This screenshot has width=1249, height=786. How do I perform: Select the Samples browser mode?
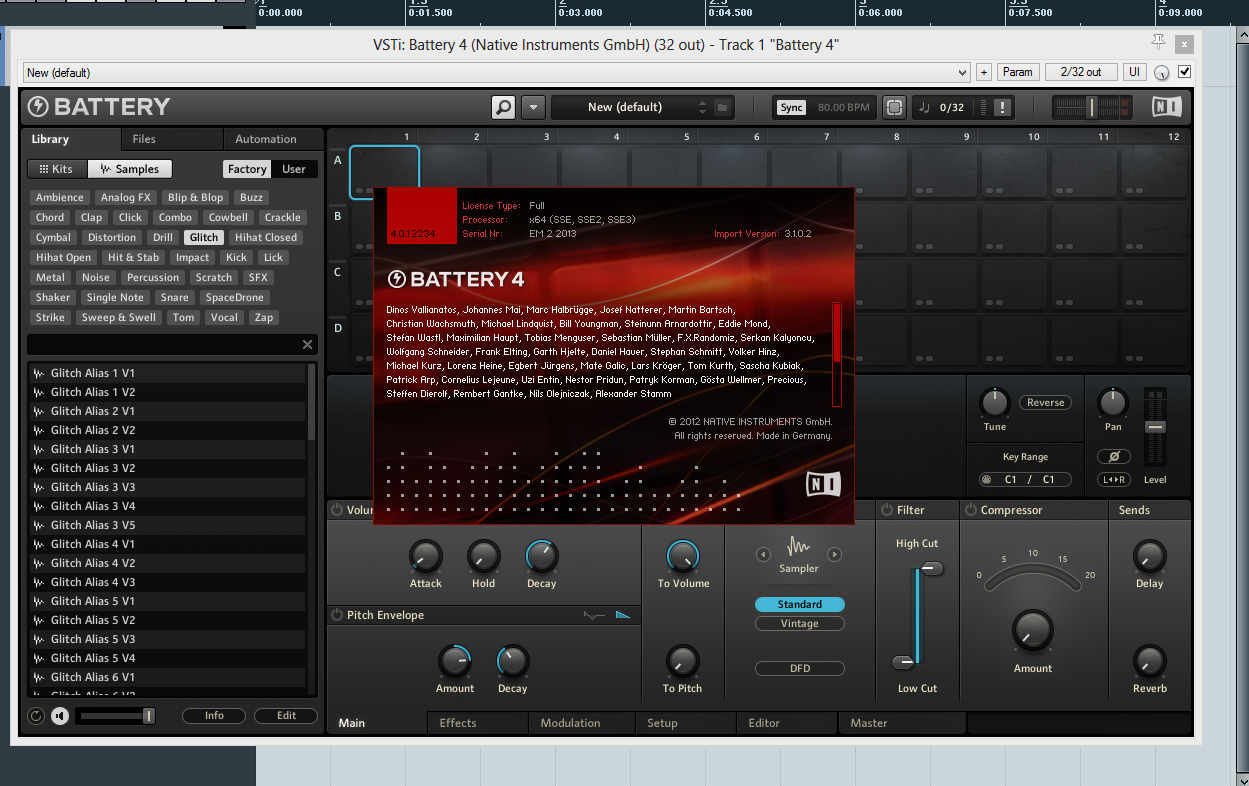click(130, 169)
